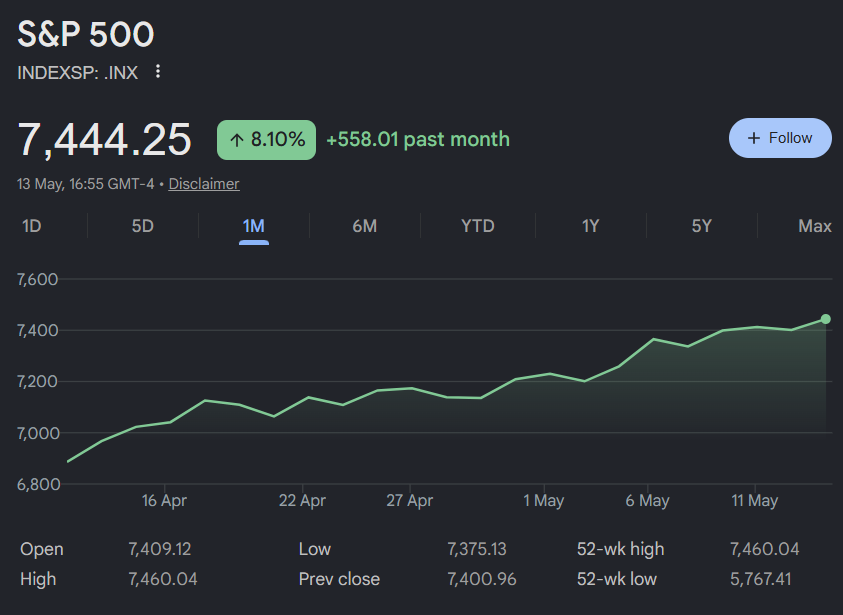The height and width of the screenshot is (615, 843).
Task: Click the green up-arrow 8.10% badge
Action: tap(266, 140)
